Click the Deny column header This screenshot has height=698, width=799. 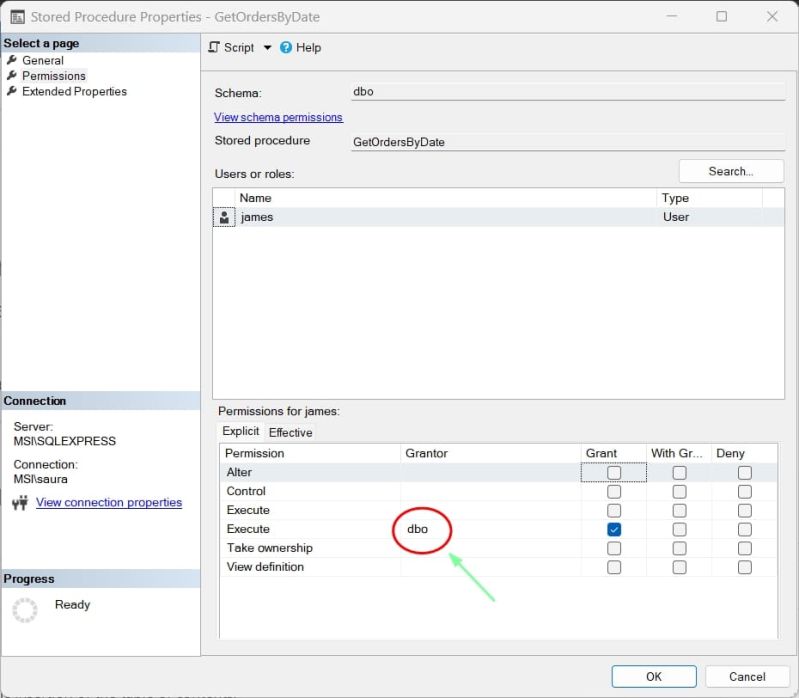coord(744,453)
